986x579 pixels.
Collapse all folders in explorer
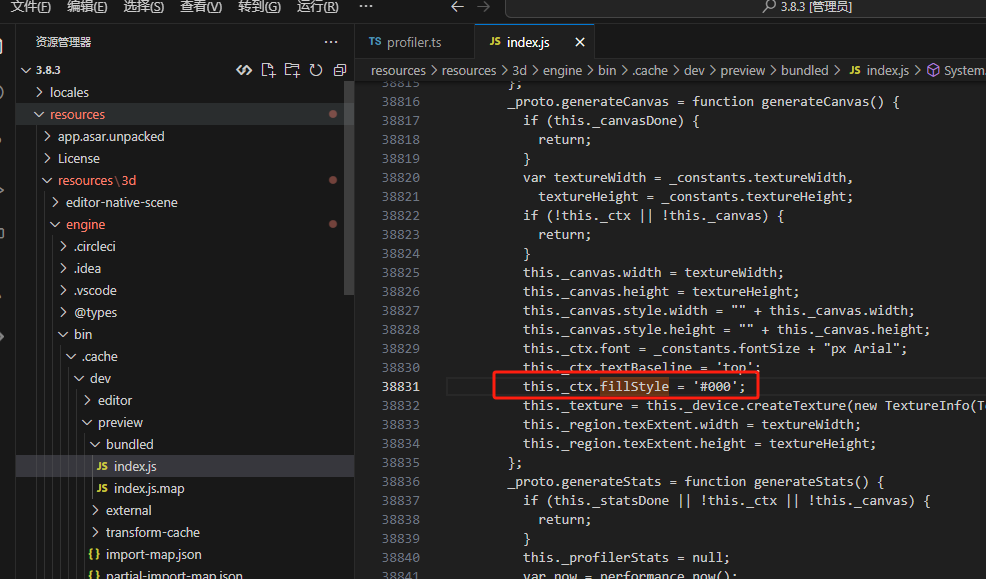[340, 70]
